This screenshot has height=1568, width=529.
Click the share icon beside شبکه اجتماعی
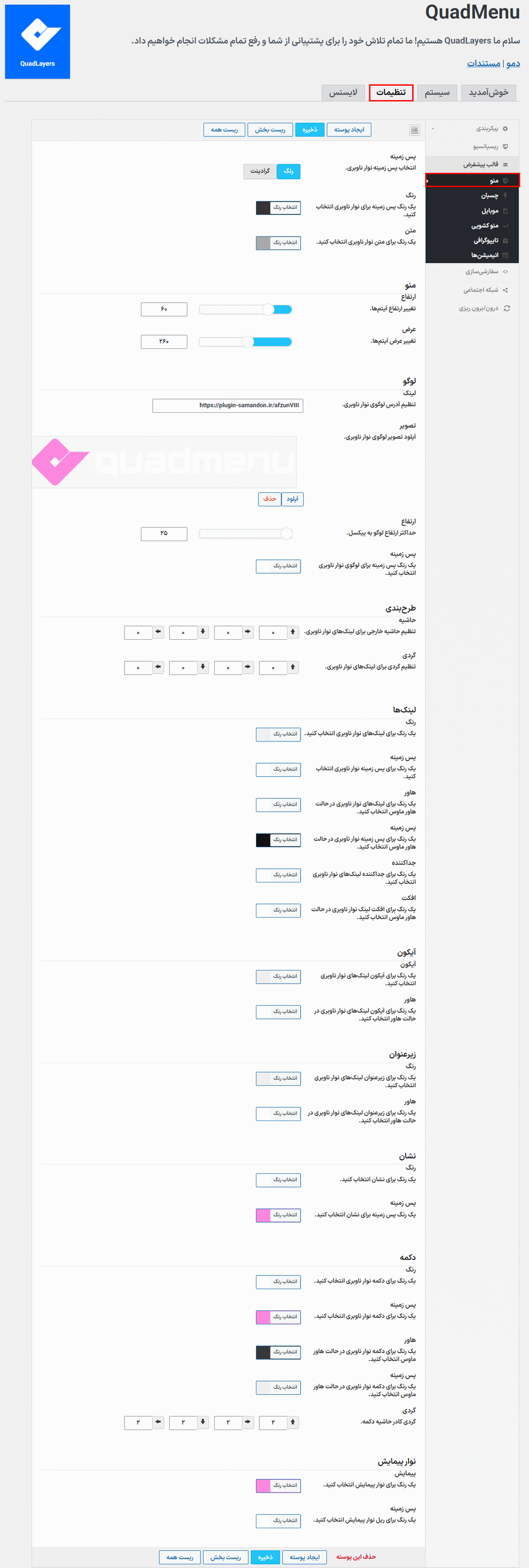pos(505,290)
